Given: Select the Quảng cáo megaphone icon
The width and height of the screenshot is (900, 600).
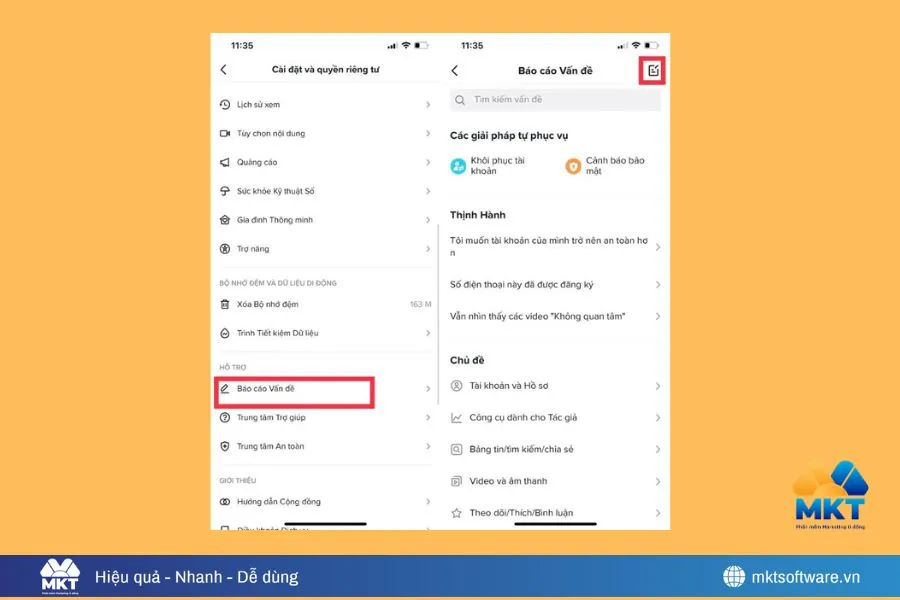Looking at the screenshot, I should [x=226, y=161].
